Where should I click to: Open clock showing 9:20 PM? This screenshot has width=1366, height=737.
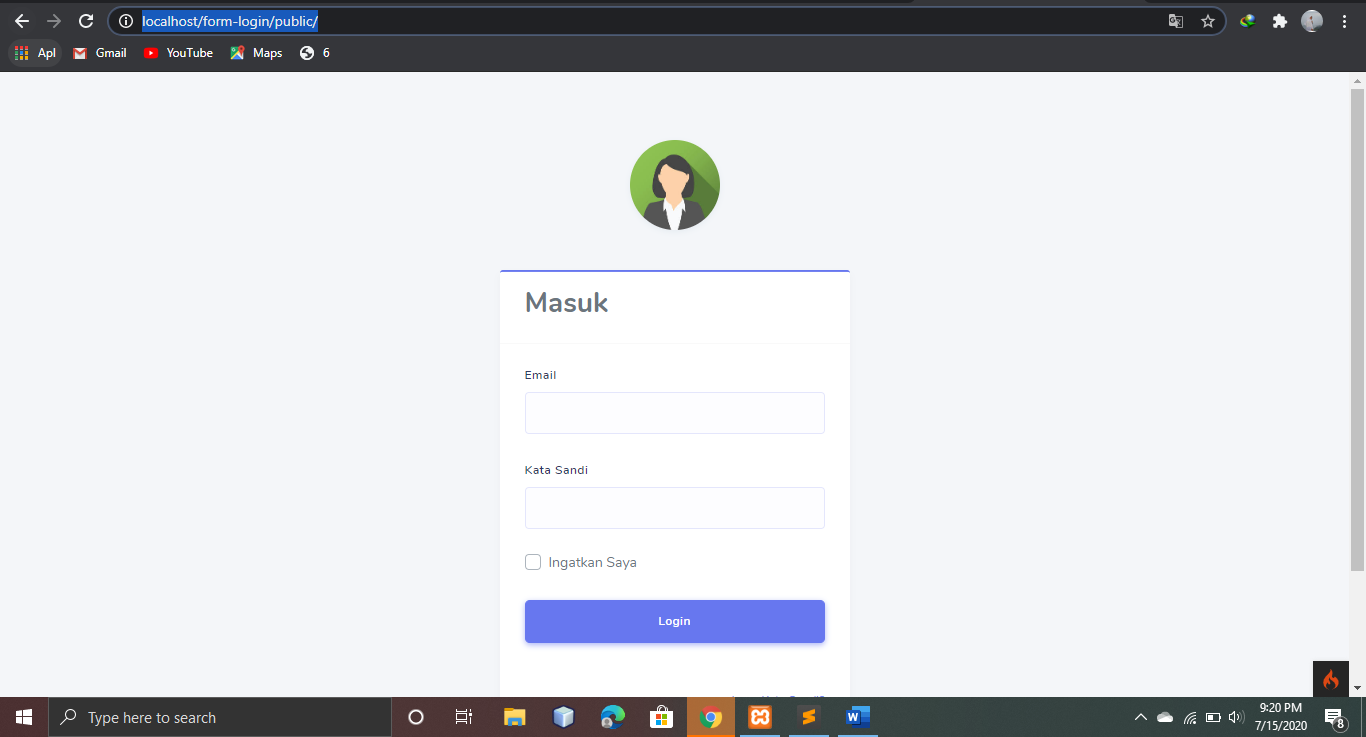(1281, 717)
